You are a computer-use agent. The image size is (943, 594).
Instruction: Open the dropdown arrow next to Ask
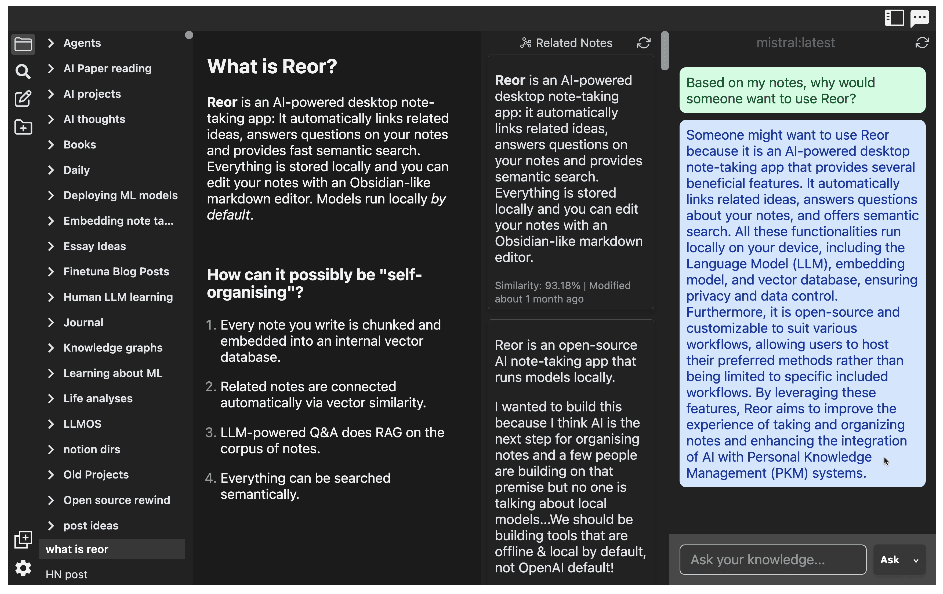(x=916, y=560)
